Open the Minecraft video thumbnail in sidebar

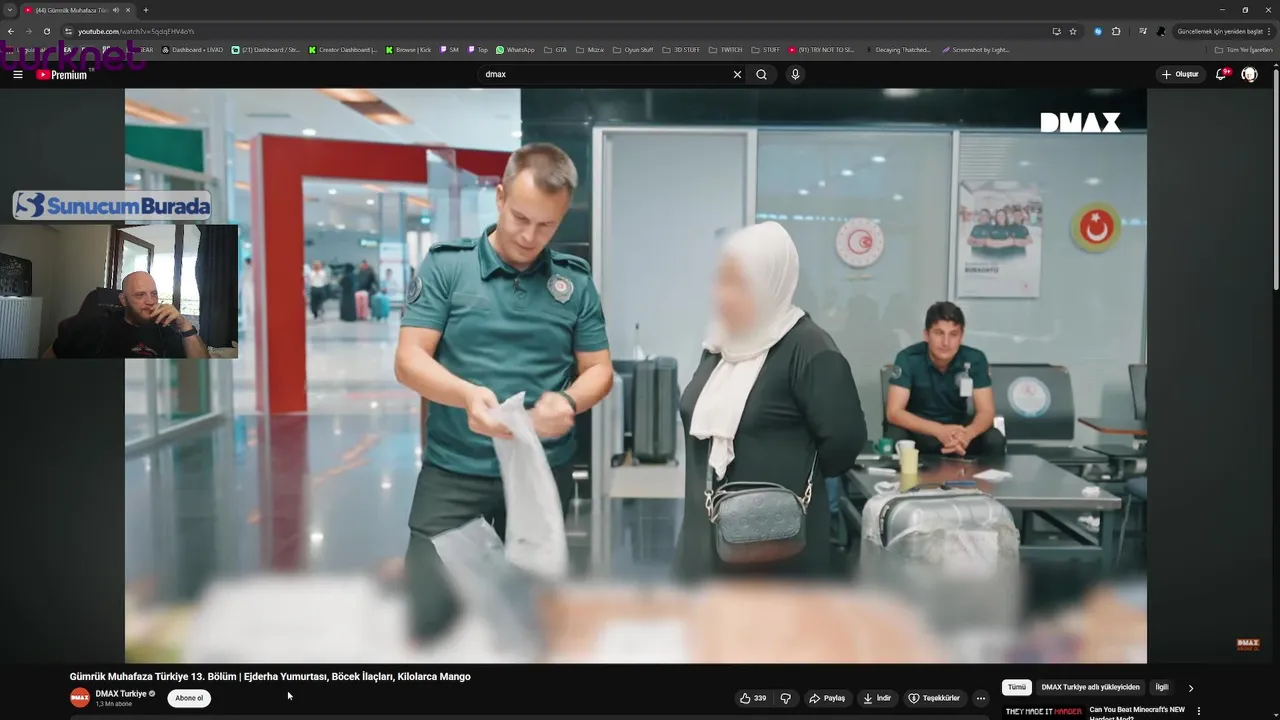pyautogui.click(x=1043, y=712)
